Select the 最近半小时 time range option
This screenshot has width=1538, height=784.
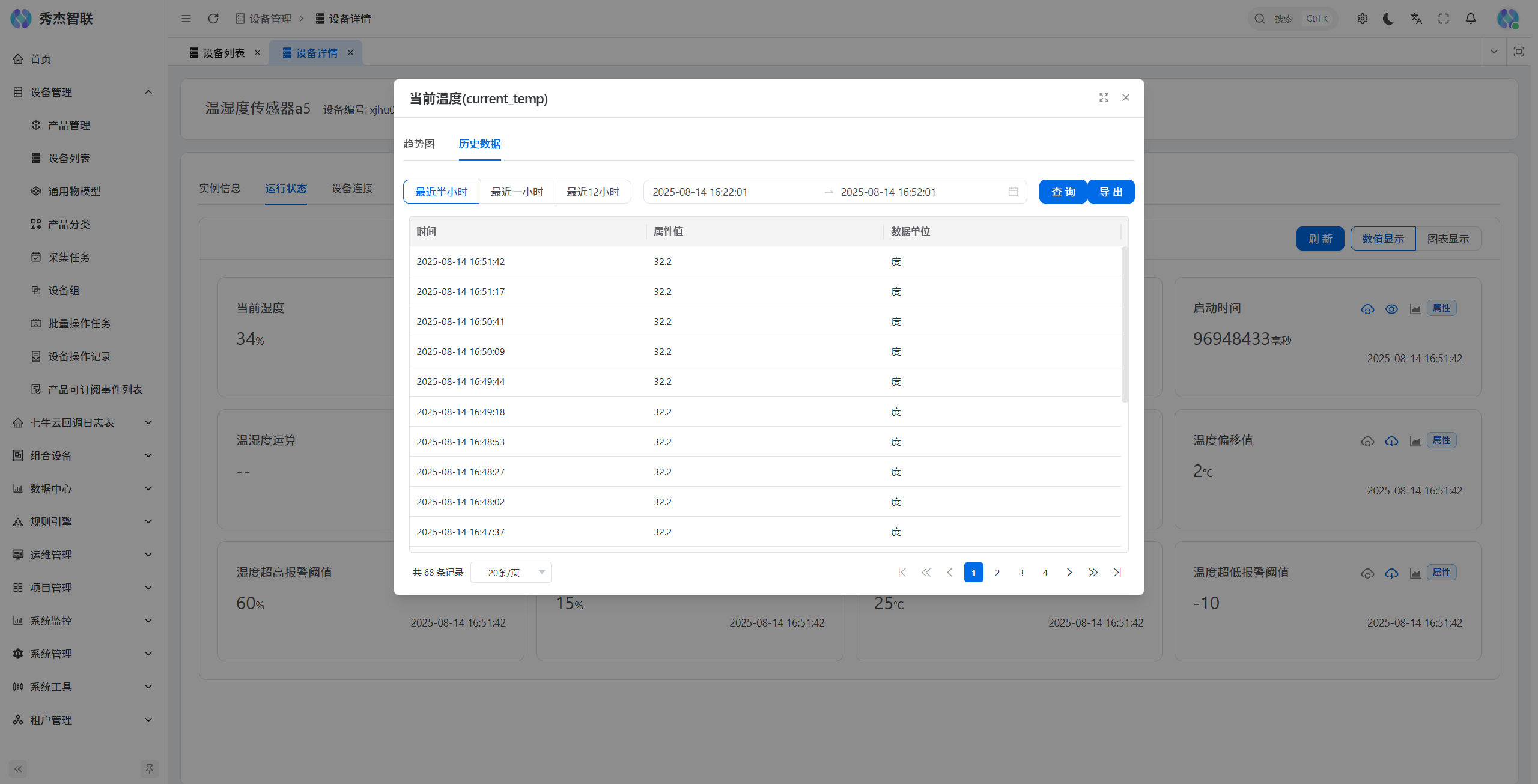coord(441,192)
